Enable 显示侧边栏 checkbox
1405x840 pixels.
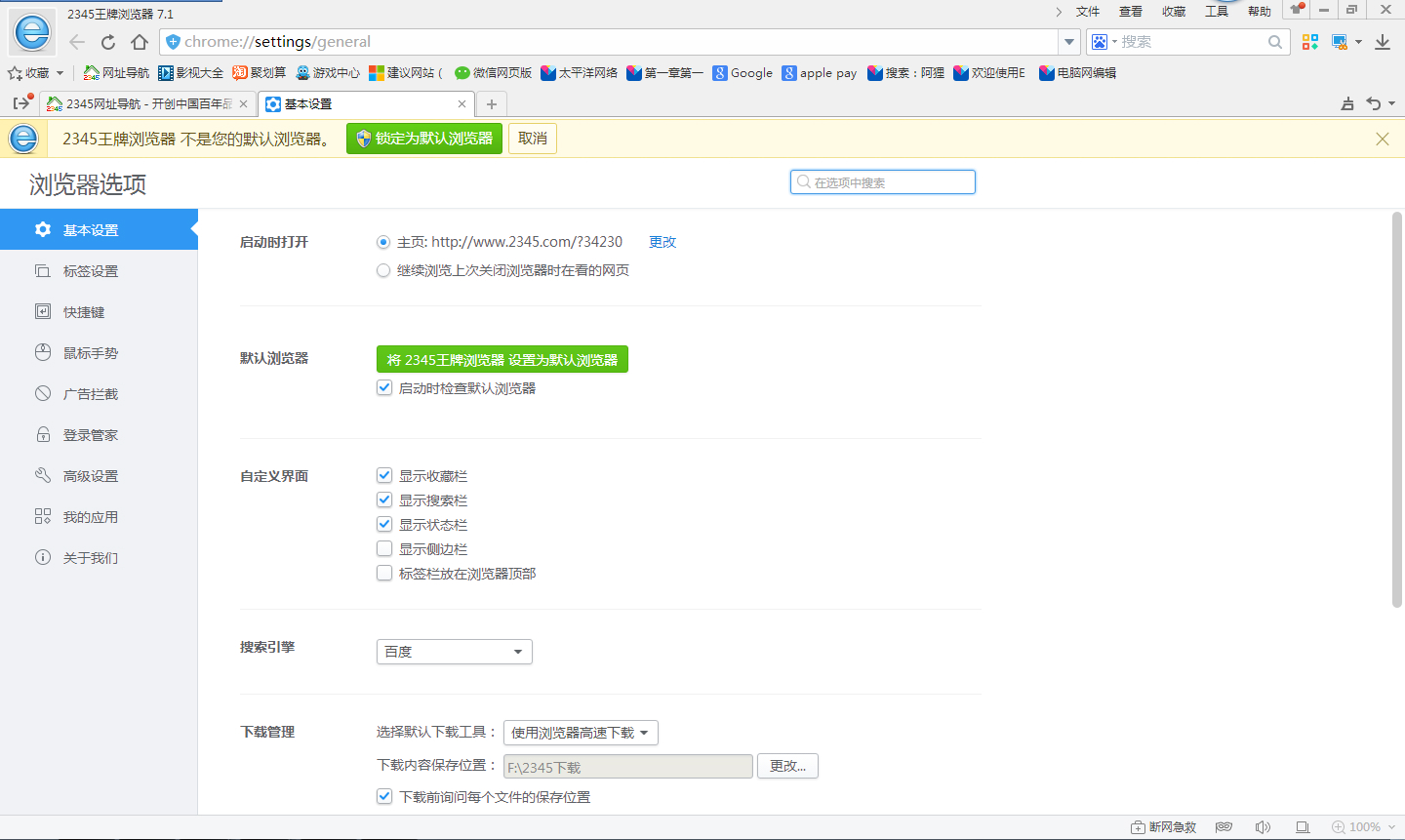pos(384,549)
